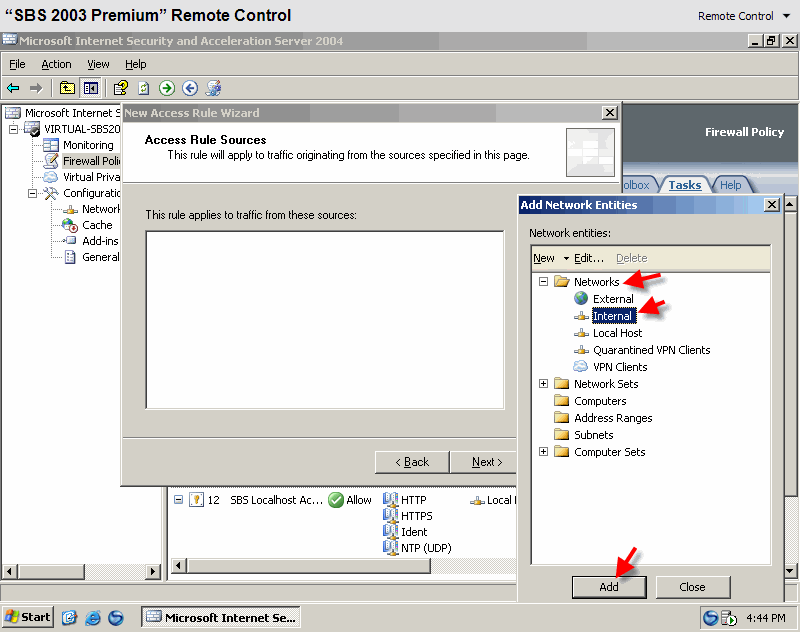This screenshot has width=800, height=632.
Task: Click the third quick launch icon
Action: click(x=116, y=618)
